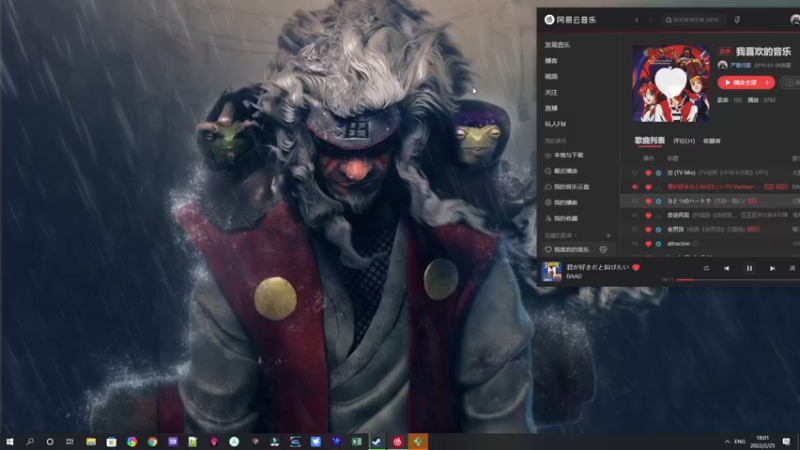
Task: Play all songs with the red 播放全部 button
Action: (x=740, y=83)
